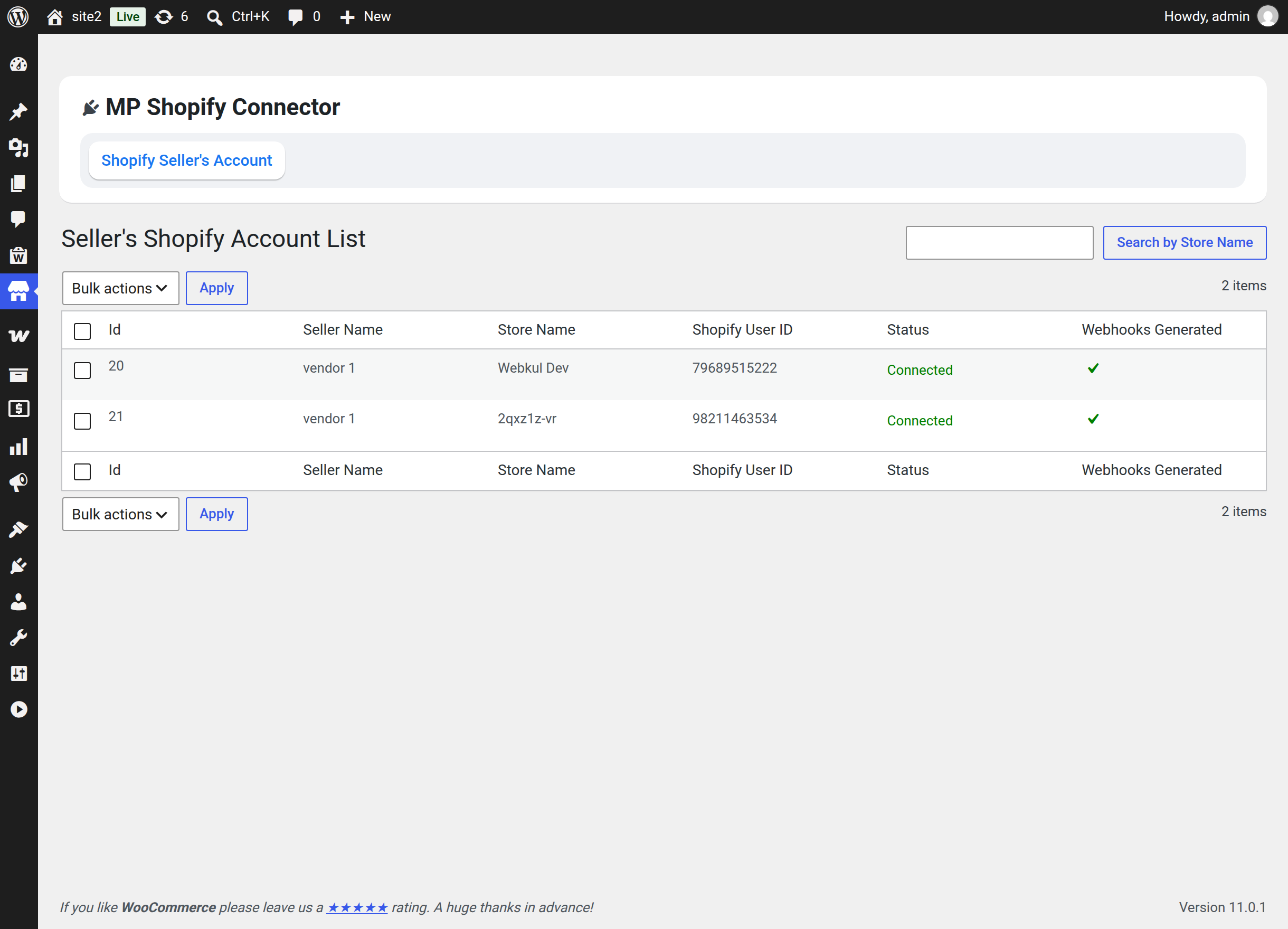Click vendor 1 in row 20
This screenshot has height=929, width=1288.
pyautogui.click(x=329, y=368)
